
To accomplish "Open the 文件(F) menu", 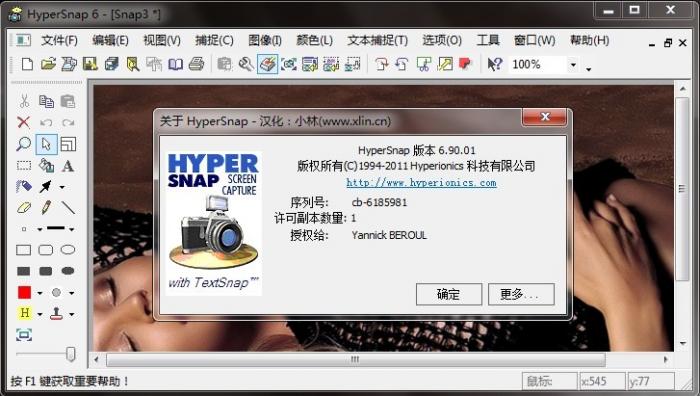I will pos(59,41).
